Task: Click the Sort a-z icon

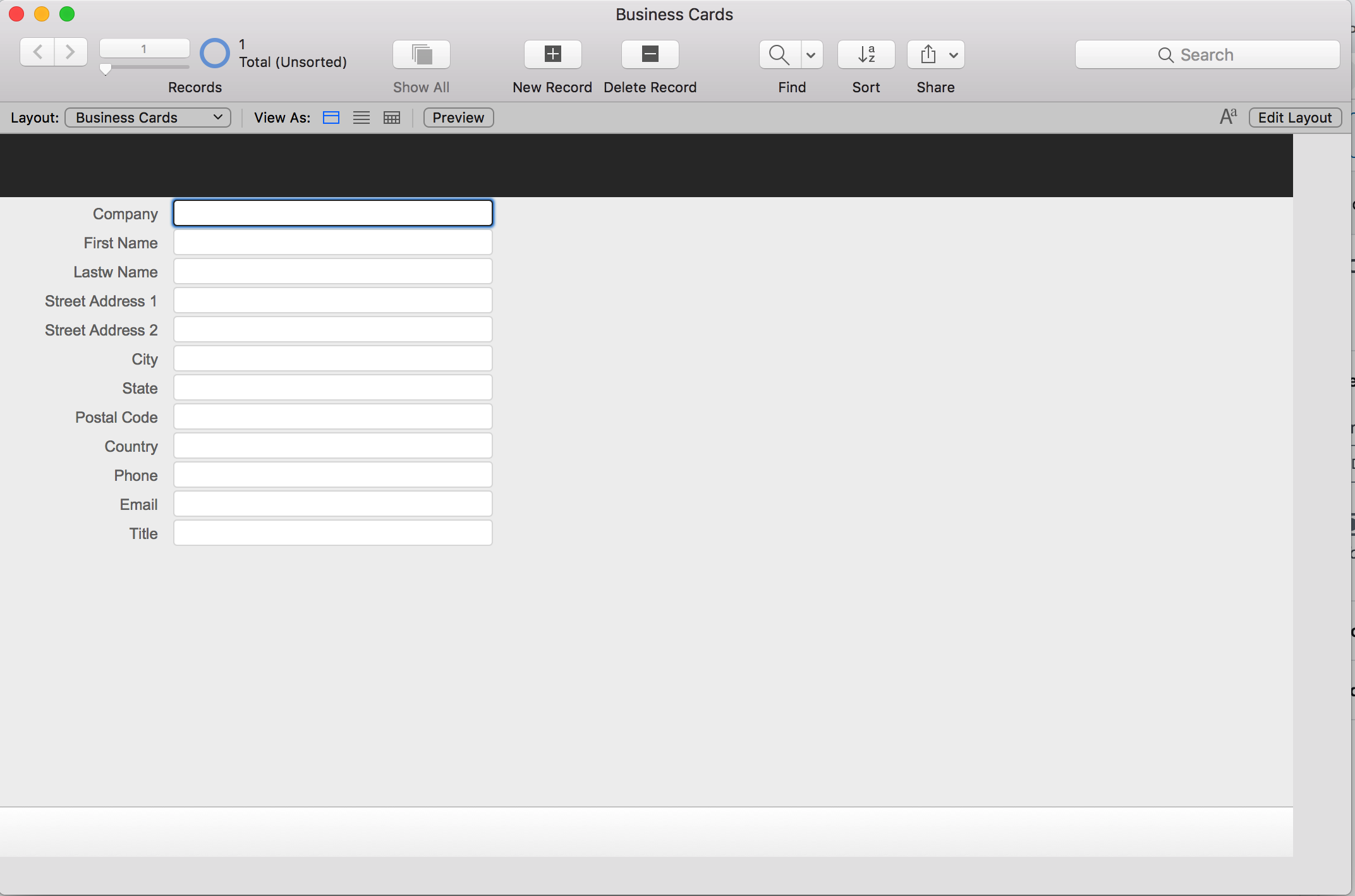Action: [866, 54]
